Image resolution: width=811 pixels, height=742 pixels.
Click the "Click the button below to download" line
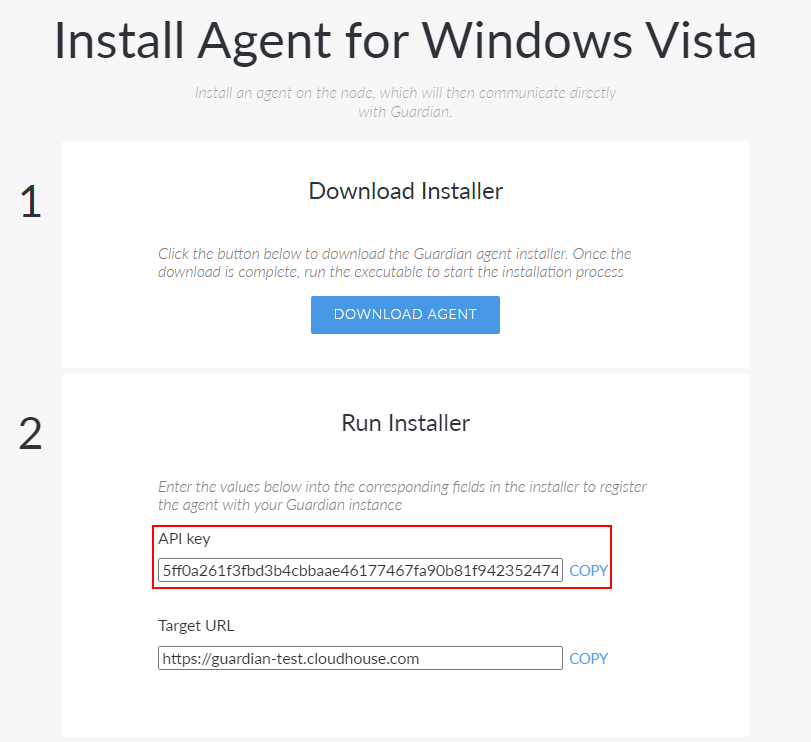click(394, 254)
